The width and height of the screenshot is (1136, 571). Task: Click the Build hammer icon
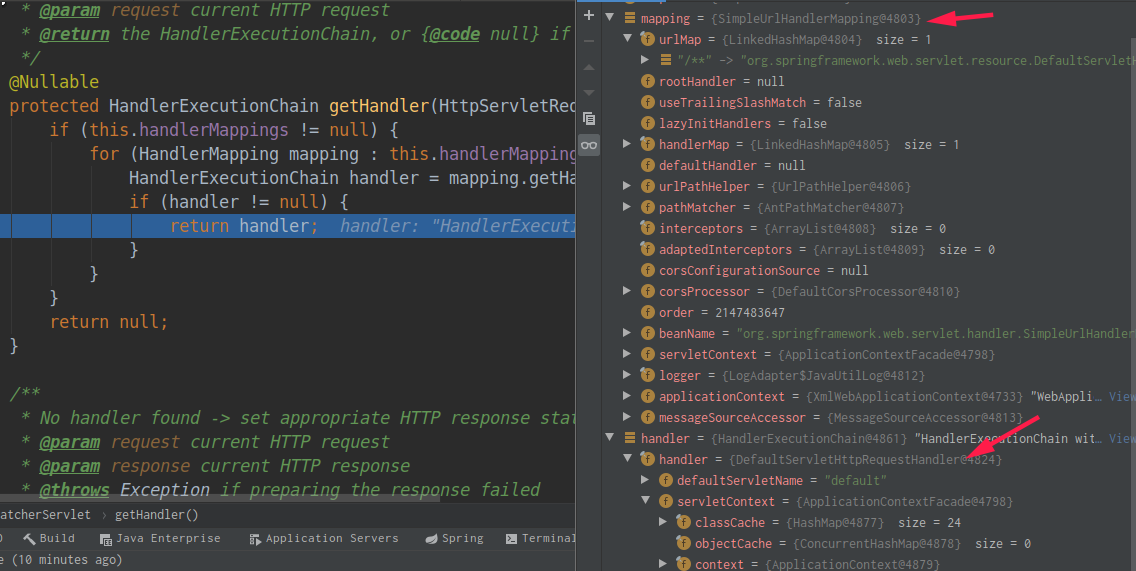point(30,539)
